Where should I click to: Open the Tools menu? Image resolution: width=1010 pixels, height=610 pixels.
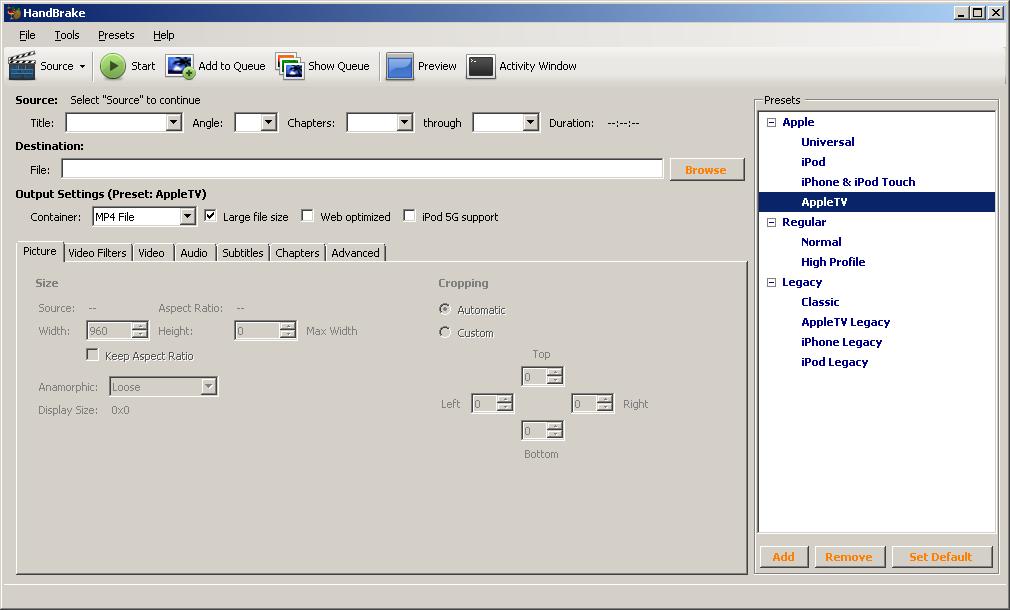pos(66,35)
